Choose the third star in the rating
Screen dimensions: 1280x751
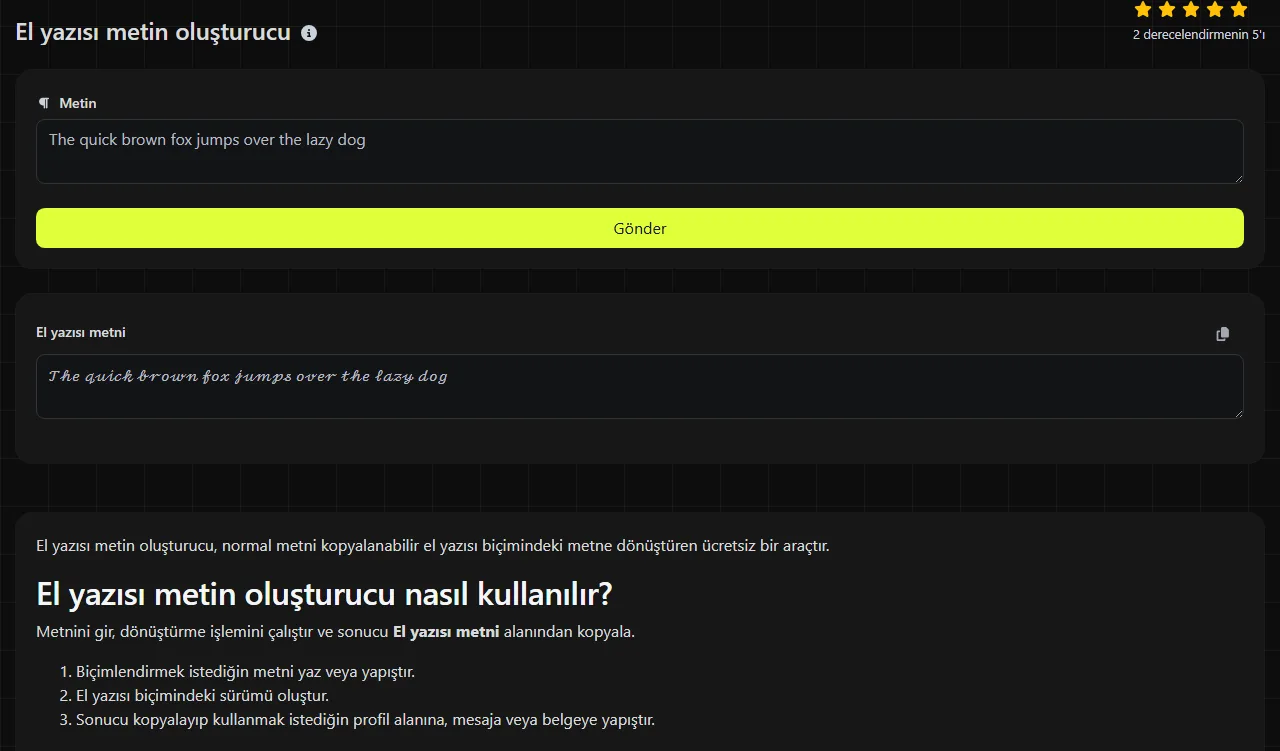pyautogui.click(x=1191, y=10)
